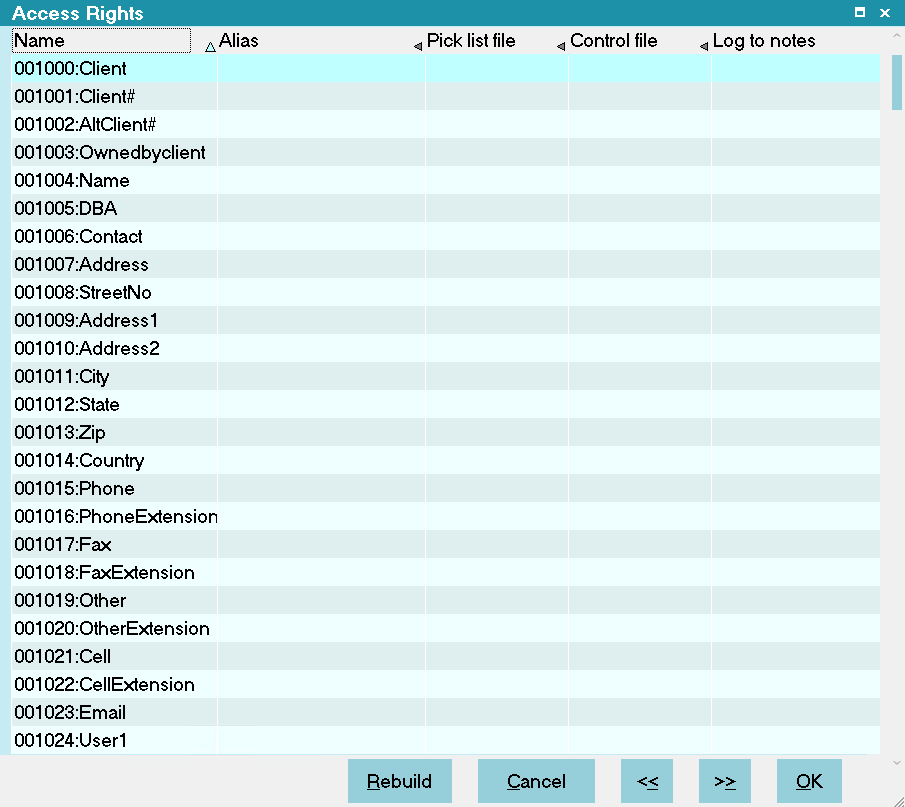Select row 001007:Address

pos(446,264)
